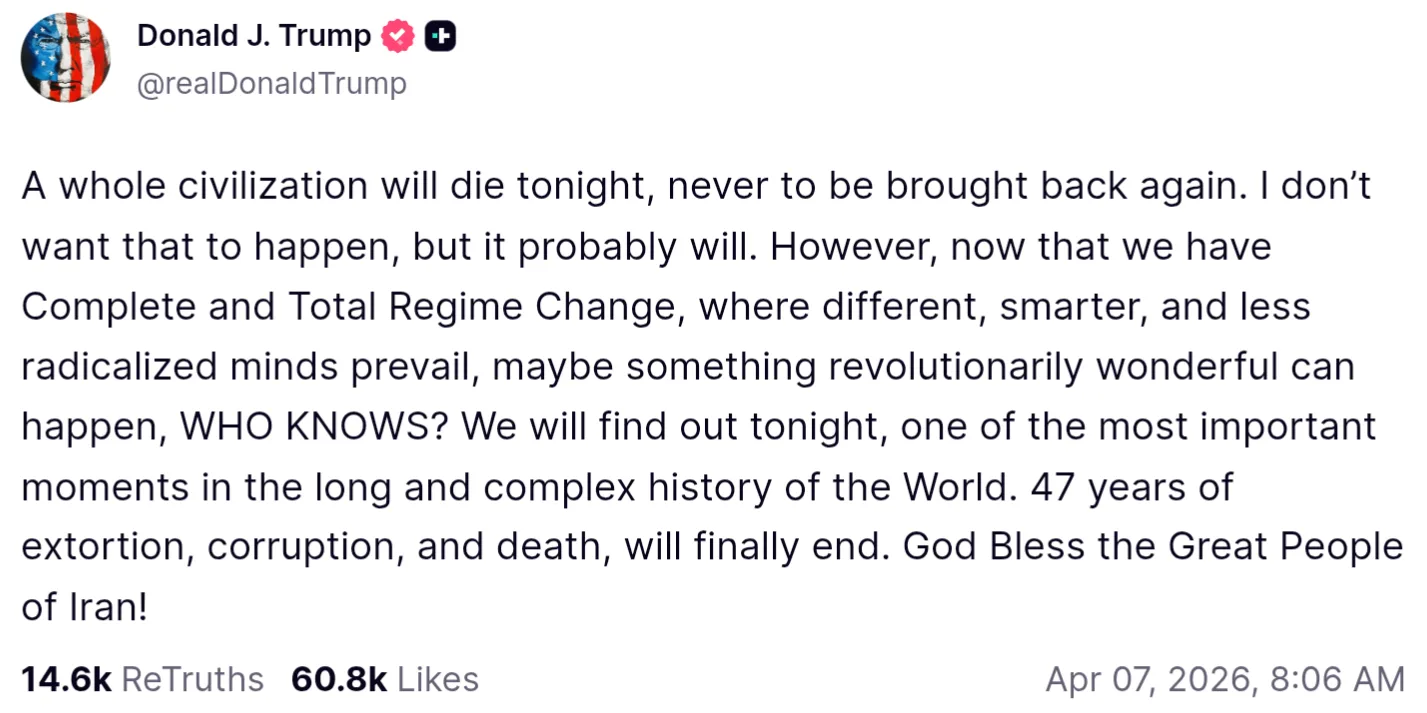
Task: Open the Donald J. Trump display name
Action: pyautogui.click(x=254, y=36)
